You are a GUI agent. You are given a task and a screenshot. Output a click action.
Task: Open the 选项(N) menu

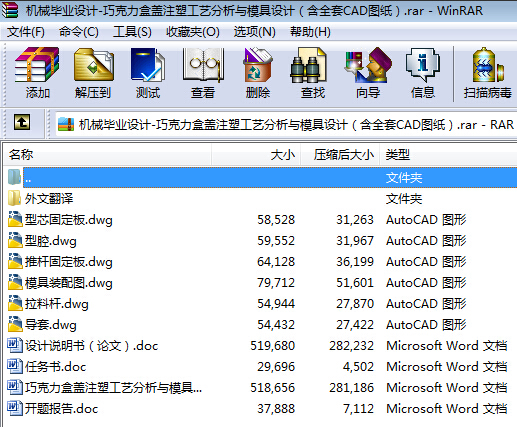[x=254, y=32]
